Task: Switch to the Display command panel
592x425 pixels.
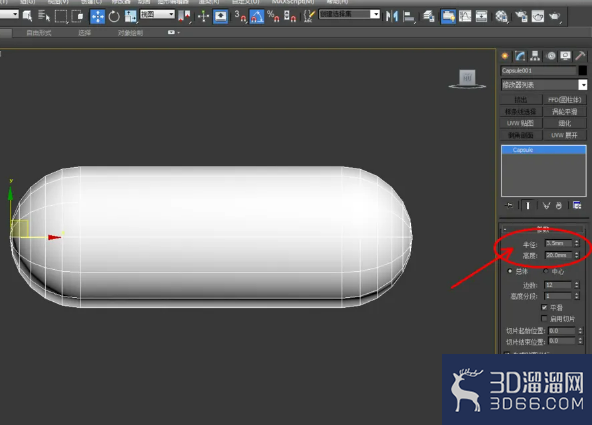Action: tap(565, 56)
